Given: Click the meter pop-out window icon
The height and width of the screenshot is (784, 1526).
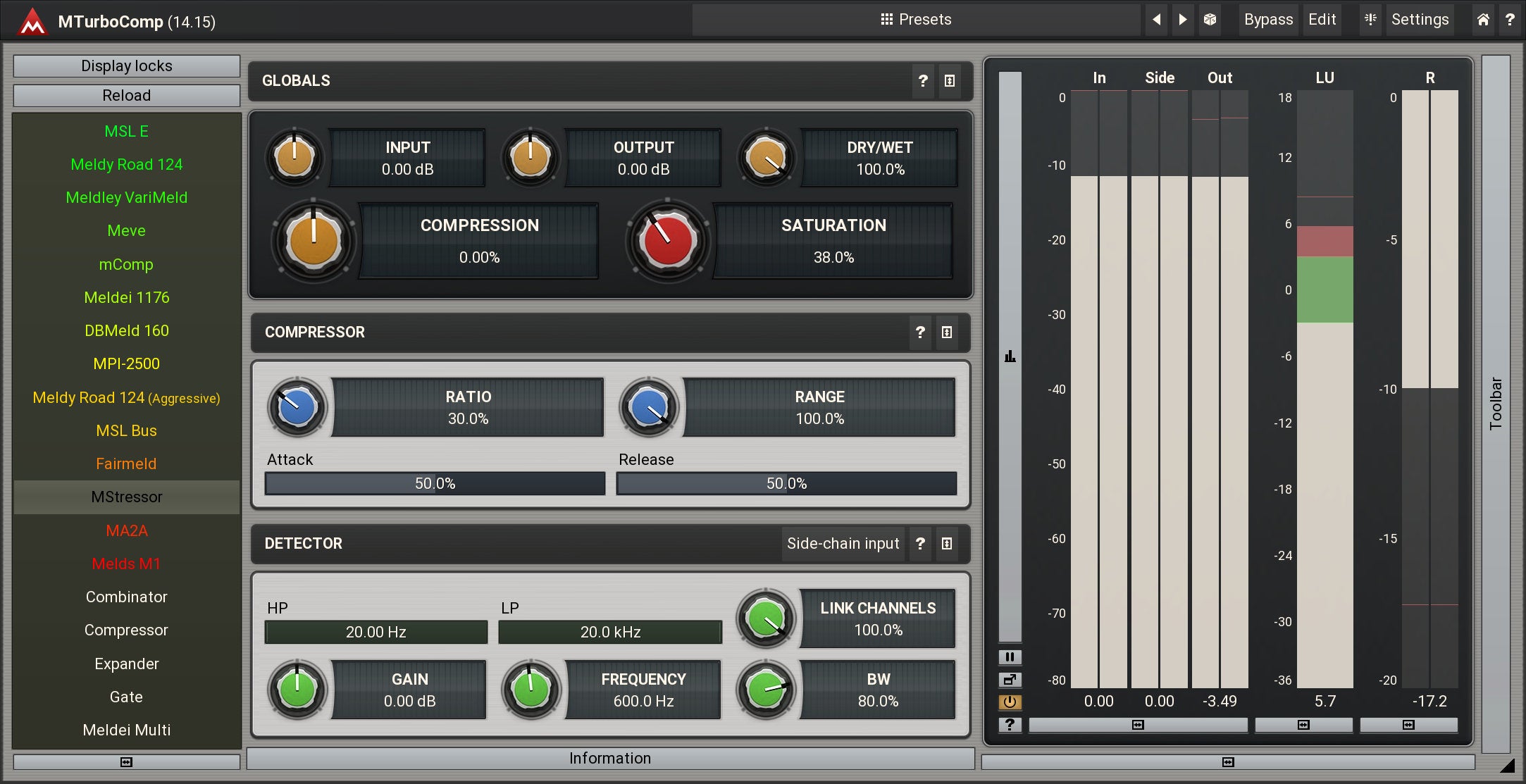Looking at the screenshot, I should pos(1010,680).
